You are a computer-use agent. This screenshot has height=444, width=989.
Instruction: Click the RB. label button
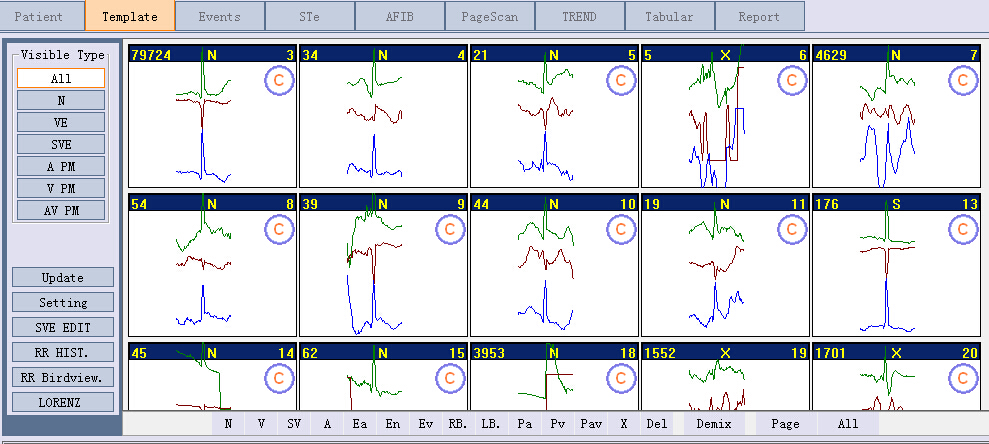coord(458,424)
